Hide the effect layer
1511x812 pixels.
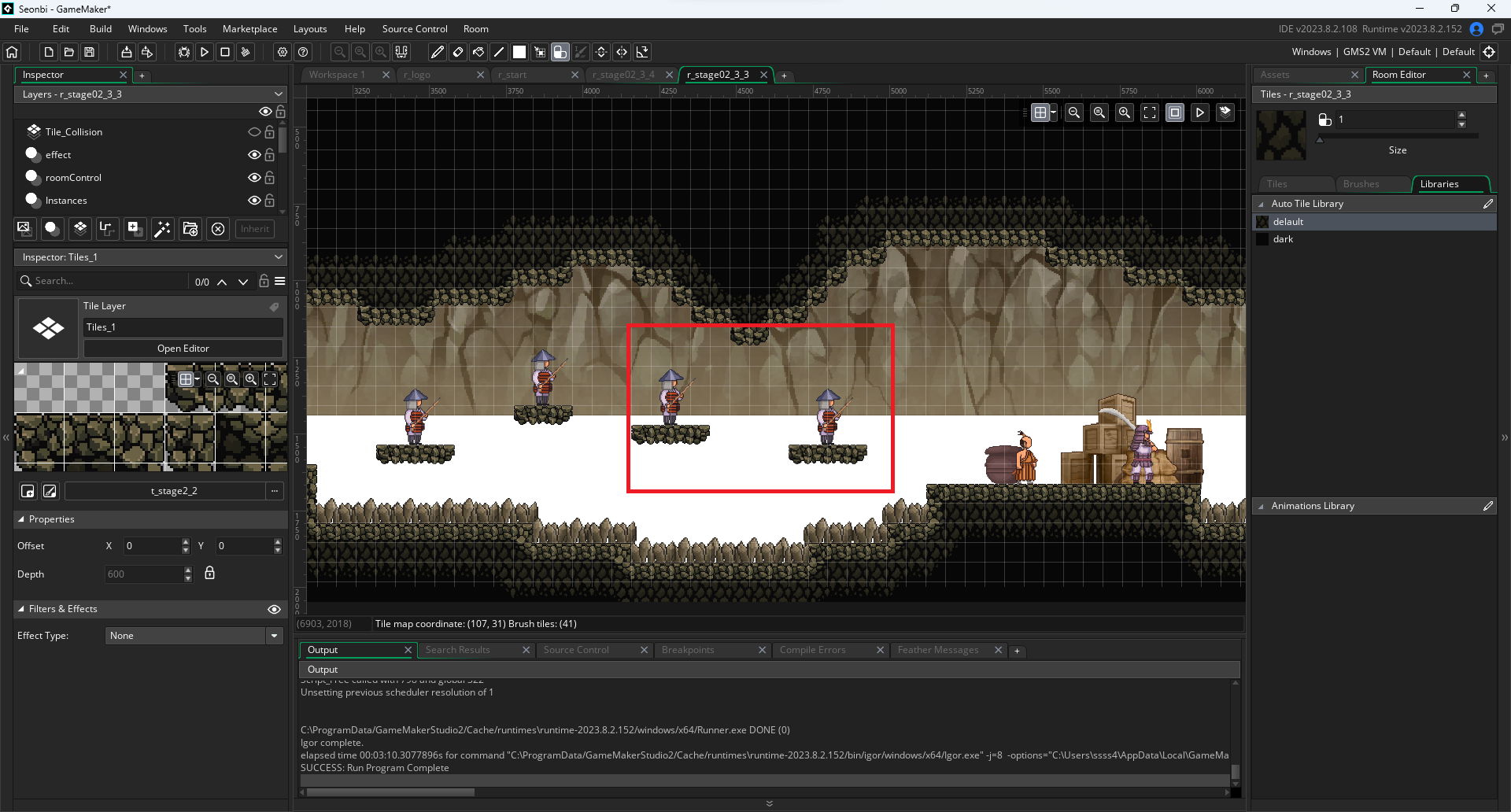point(254,155)
